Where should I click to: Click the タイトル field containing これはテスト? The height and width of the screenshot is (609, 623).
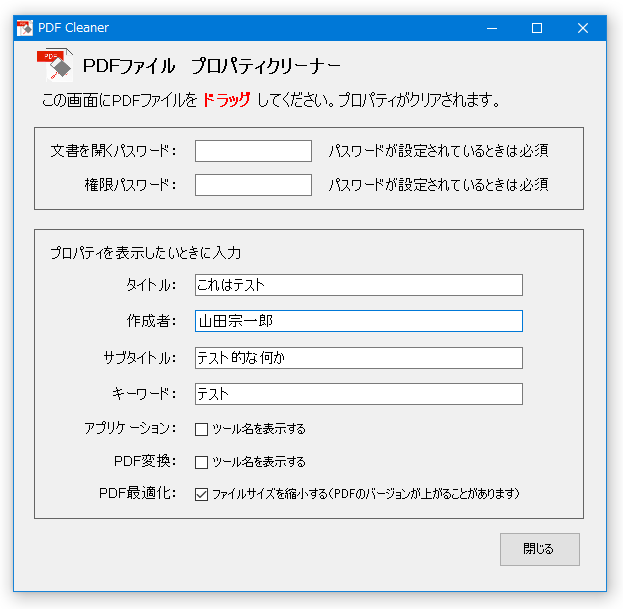[359, 285]
